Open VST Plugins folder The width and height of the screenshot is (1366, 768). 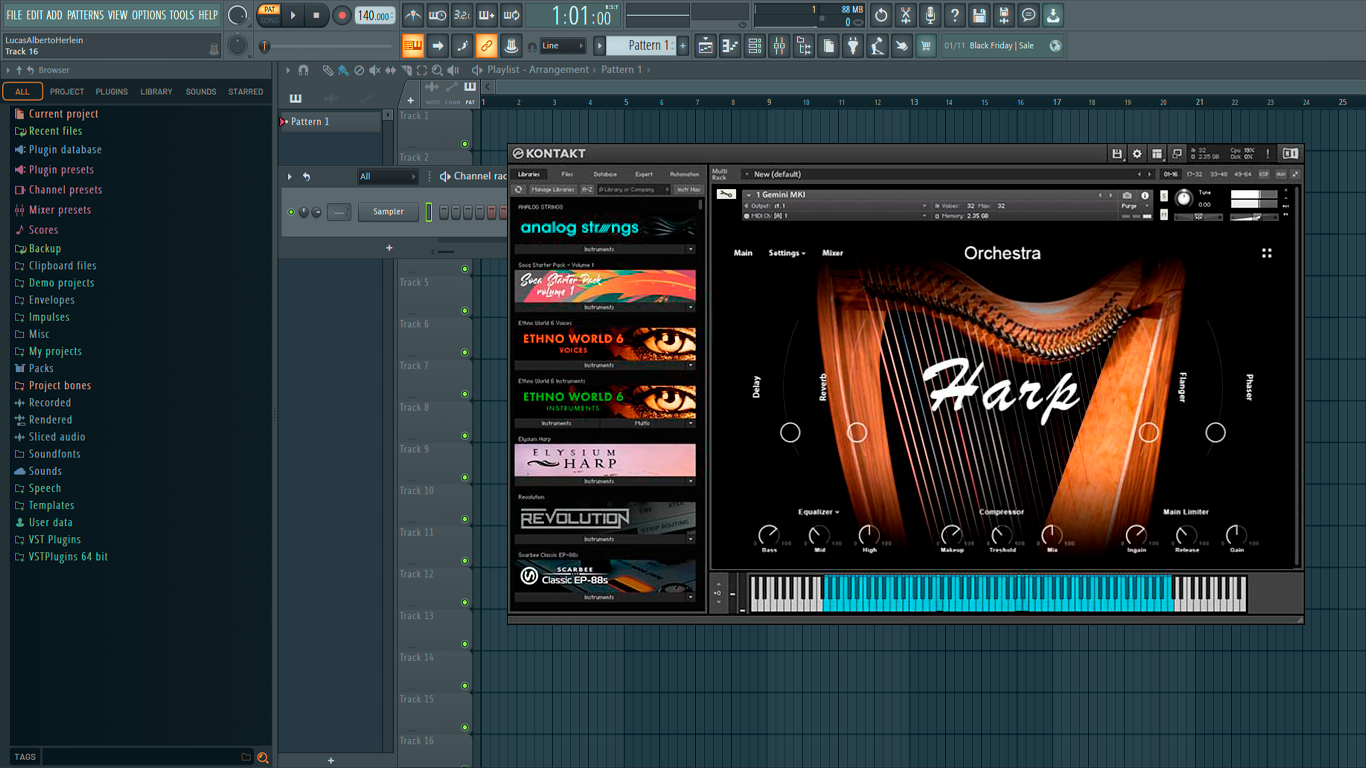(55, 540)
